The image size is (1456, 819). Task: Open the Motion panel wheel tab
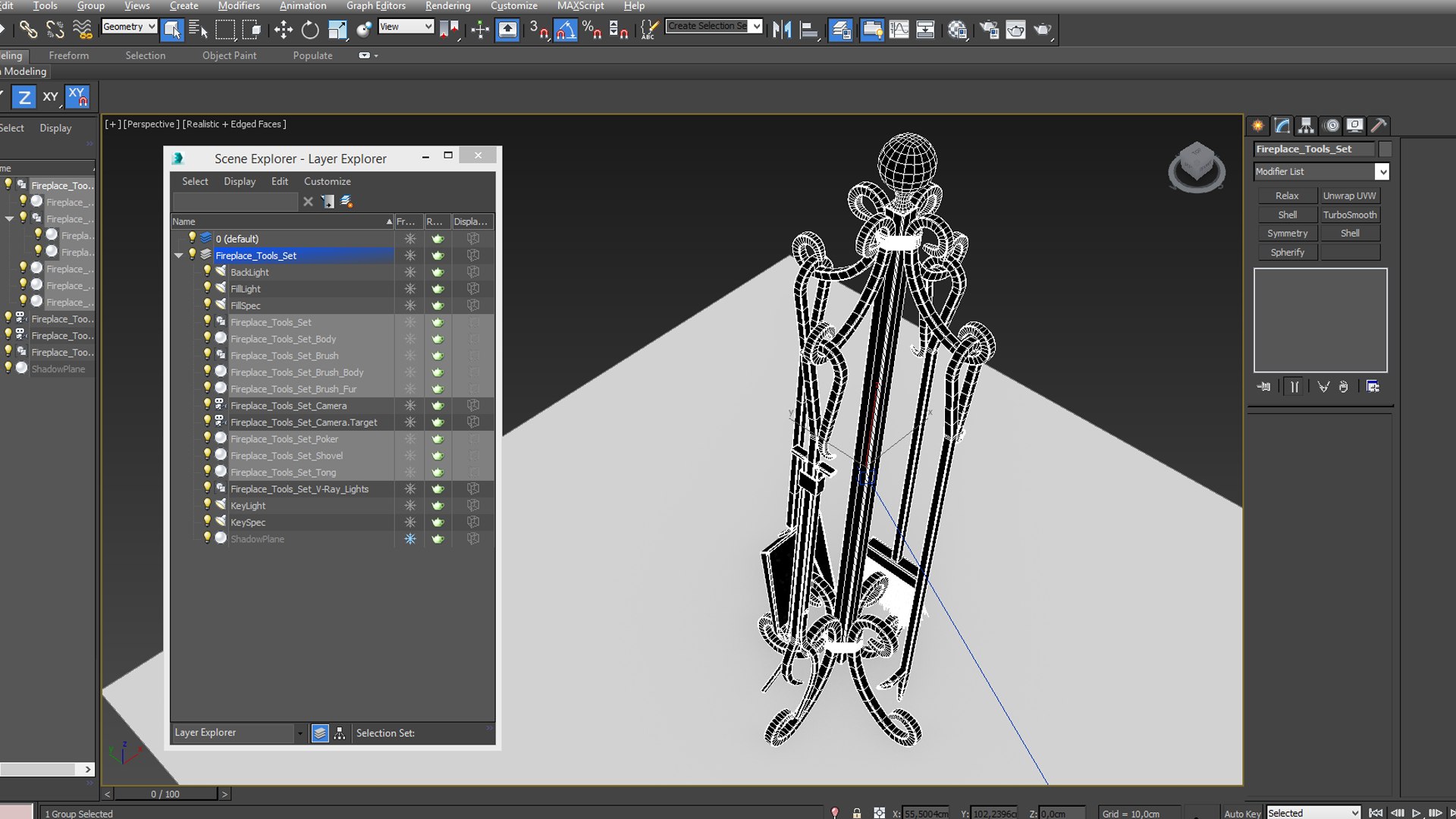pyautogui.click(x=1332, y=125)
